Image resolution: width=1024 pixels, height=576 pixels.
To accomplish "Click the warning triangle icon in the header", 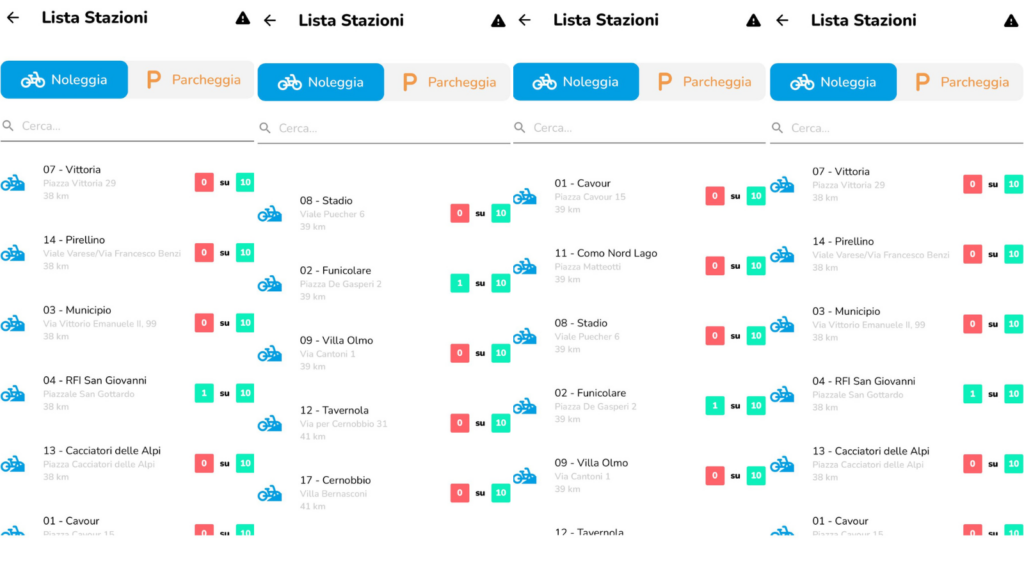I will [x=241, y=17].
